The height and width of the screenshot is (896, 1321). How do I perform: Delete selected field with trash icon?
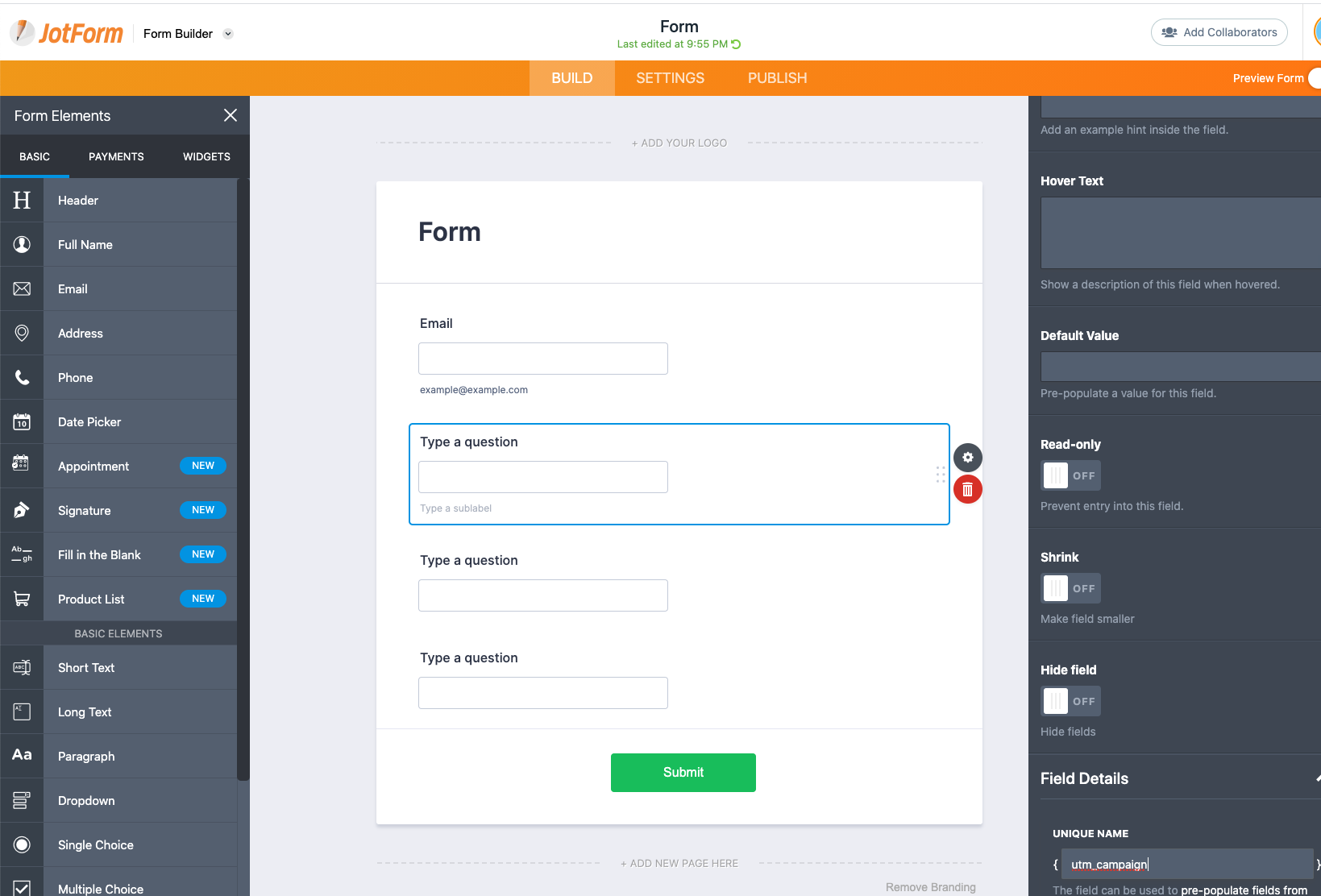click(967, 490)
